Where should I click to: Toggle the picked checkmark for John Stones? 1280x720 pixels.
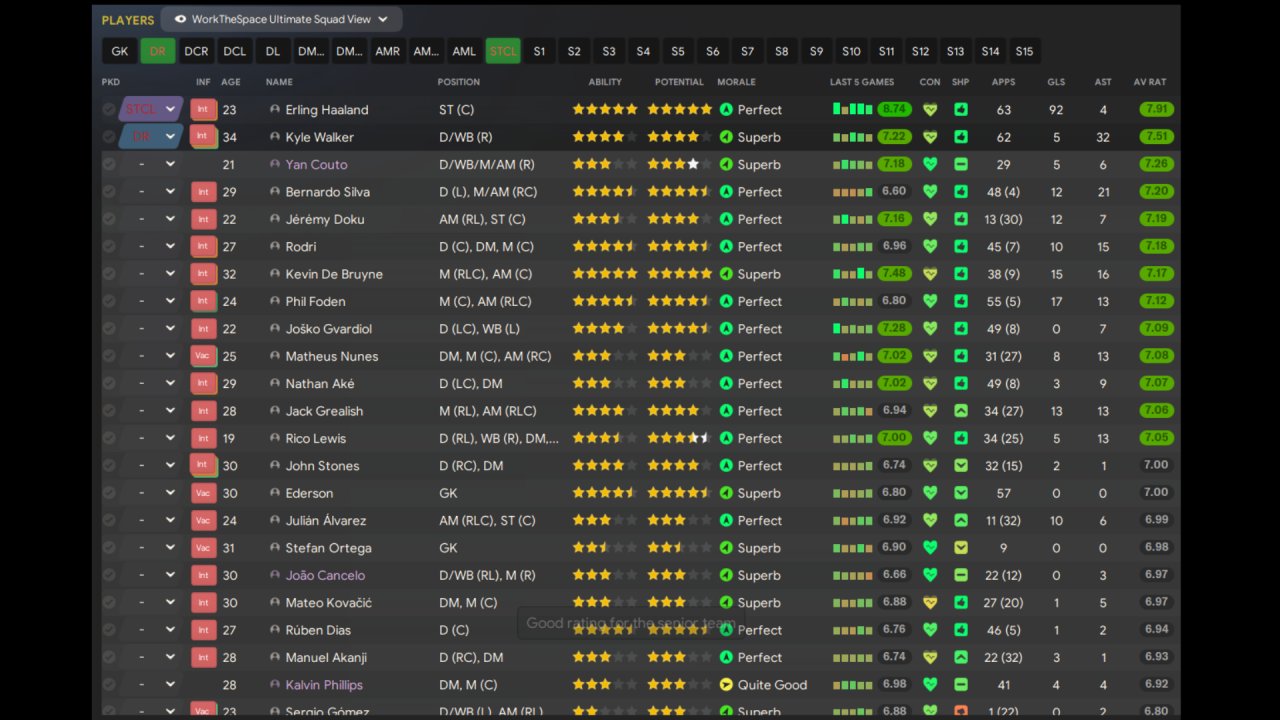tap(109, 465)
